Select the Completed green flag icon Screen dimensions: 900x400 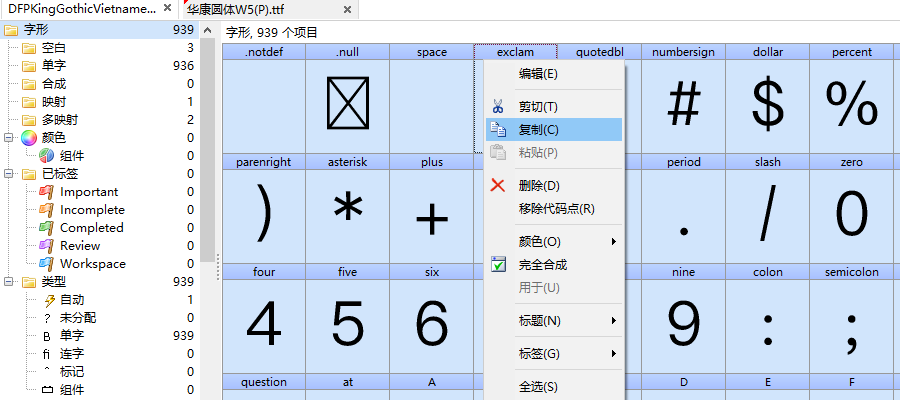pyautogui.click(x=46, y=228)
